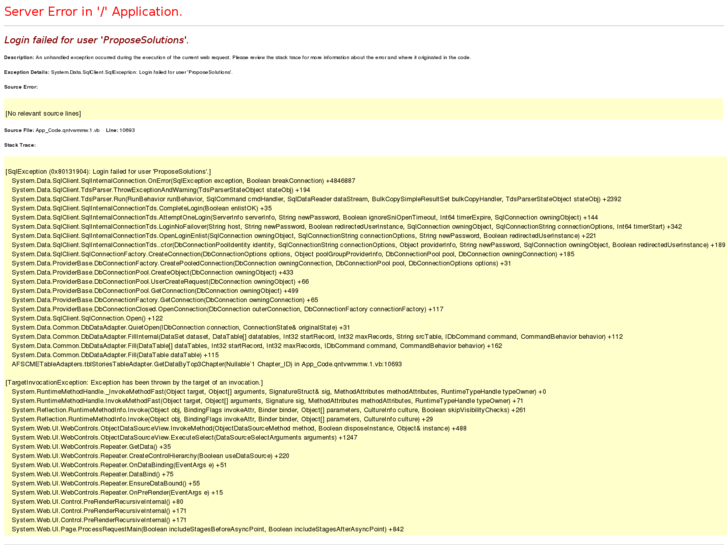The image size is (727, 545).
Task: Click the 'DbConnectionPool.UserCreateRequest' stack line
Action: click(x=160, y=282)
